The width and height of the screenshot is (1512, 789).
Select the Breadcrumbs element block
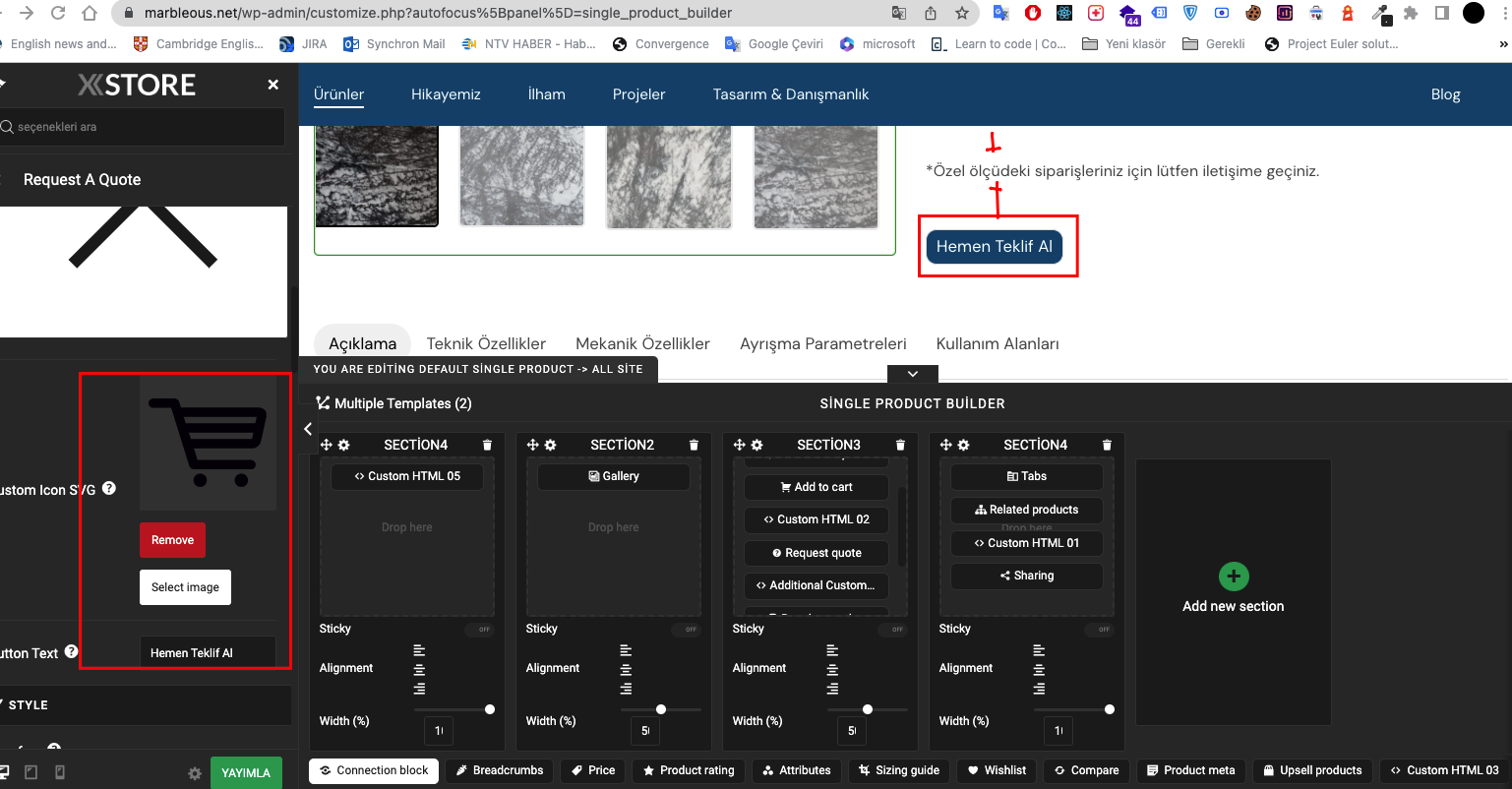click(x=500, y=770)
